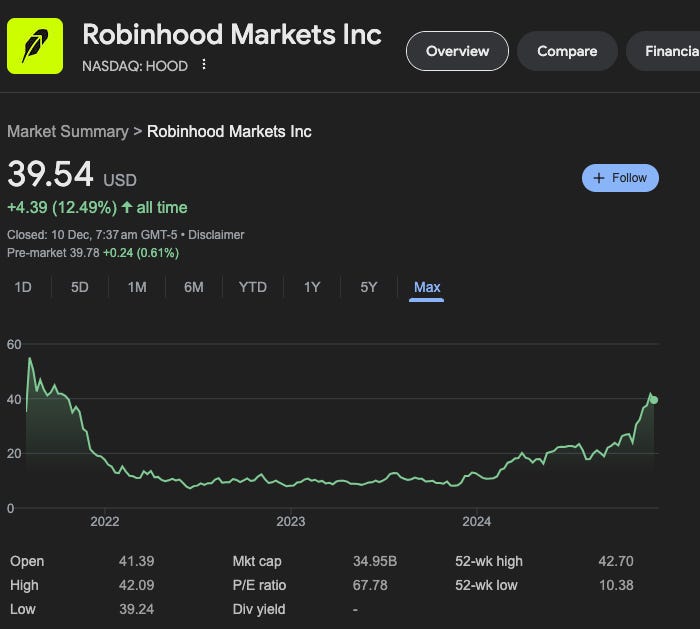Select the 5Y chart range

pyautogui.click(x=369, y=287)
